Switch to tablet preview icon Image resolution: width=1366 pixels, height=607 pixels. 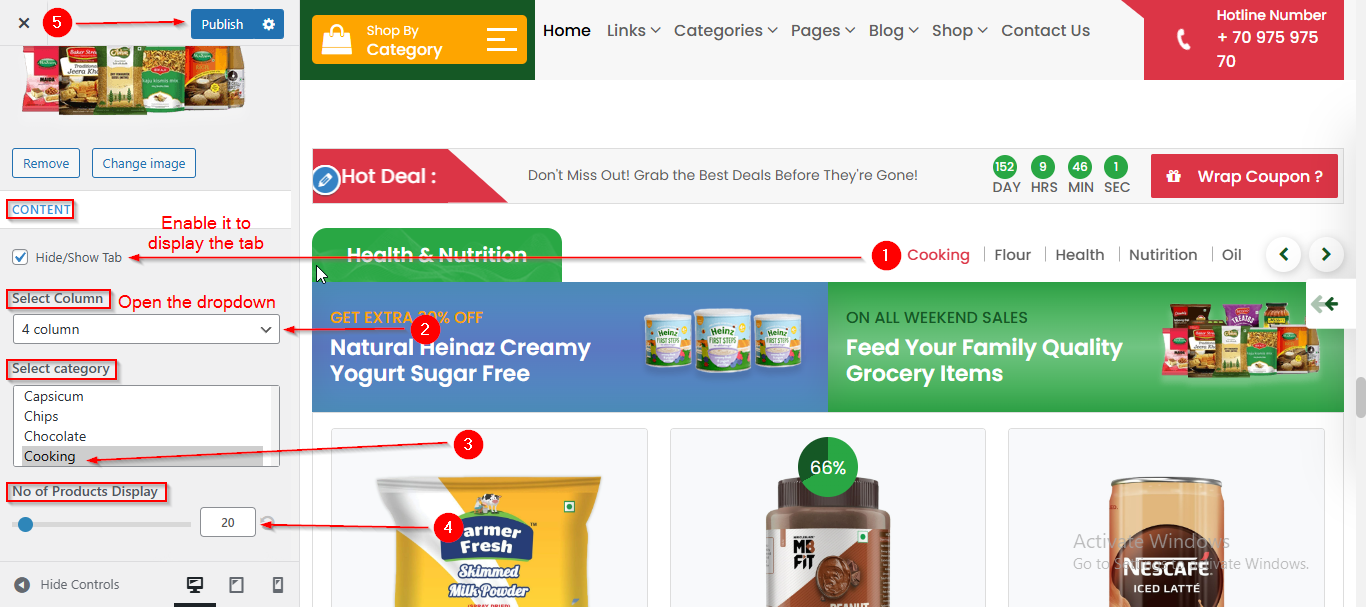236,585
